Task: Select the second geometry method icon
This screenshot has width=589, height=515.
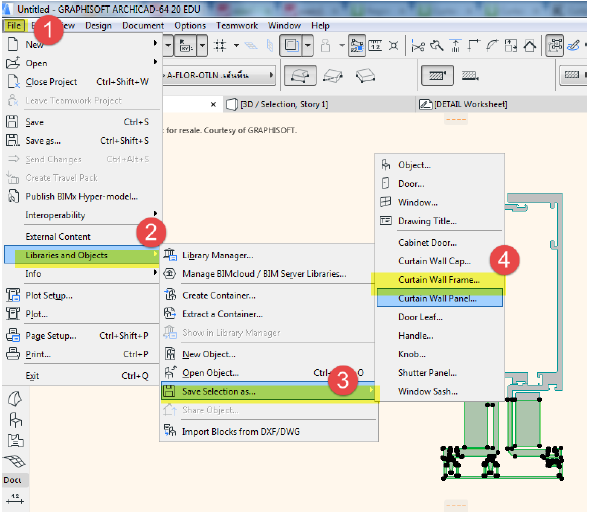Action: 333,76
